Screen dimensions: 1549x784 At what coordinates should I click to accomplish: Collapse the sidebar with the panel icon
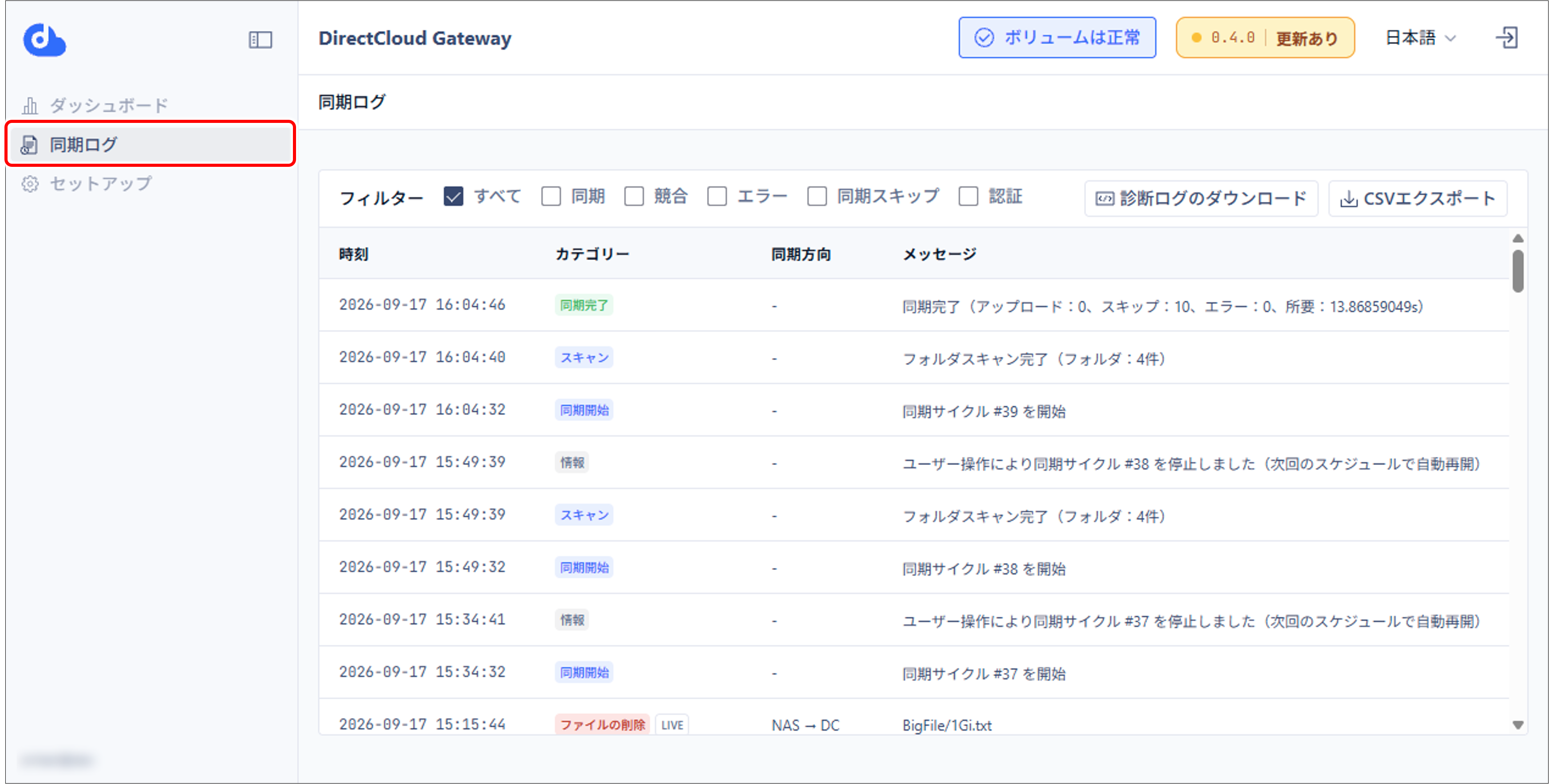point(261,39)
